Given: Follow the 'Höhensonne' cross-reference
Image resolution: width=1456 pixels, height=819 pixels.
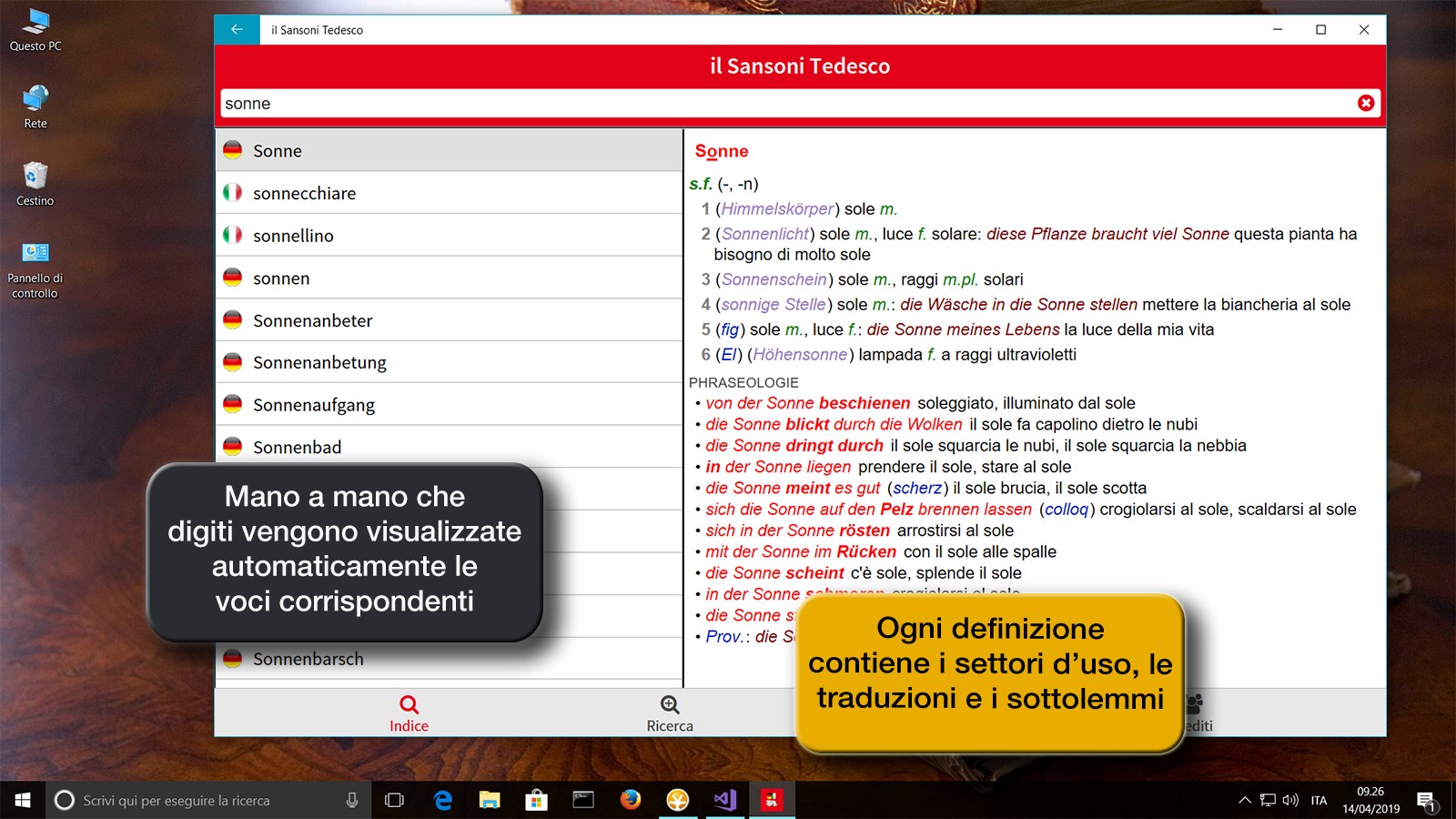Looking at the screenshot, I should click(801, 355).
